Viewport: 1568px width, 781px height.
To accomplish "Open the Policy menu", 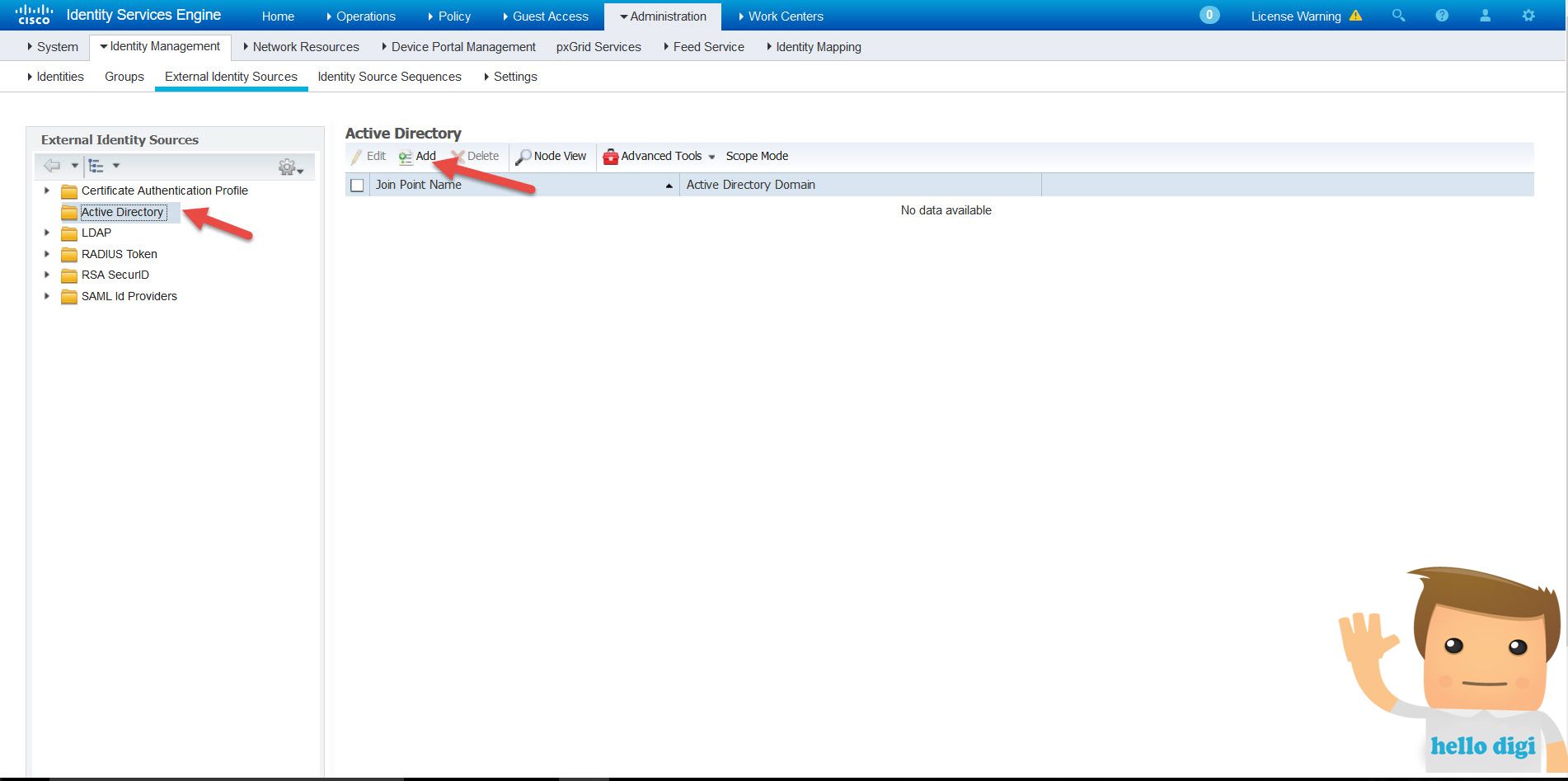I will coord(449,16).
